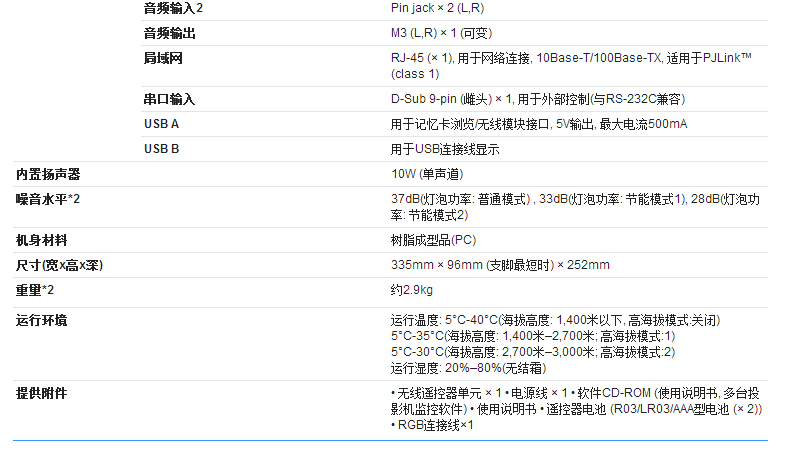This screenshot has width=790, height=454.
Task: Click the 运行环境 heading
Action: [x=42, y=320]
